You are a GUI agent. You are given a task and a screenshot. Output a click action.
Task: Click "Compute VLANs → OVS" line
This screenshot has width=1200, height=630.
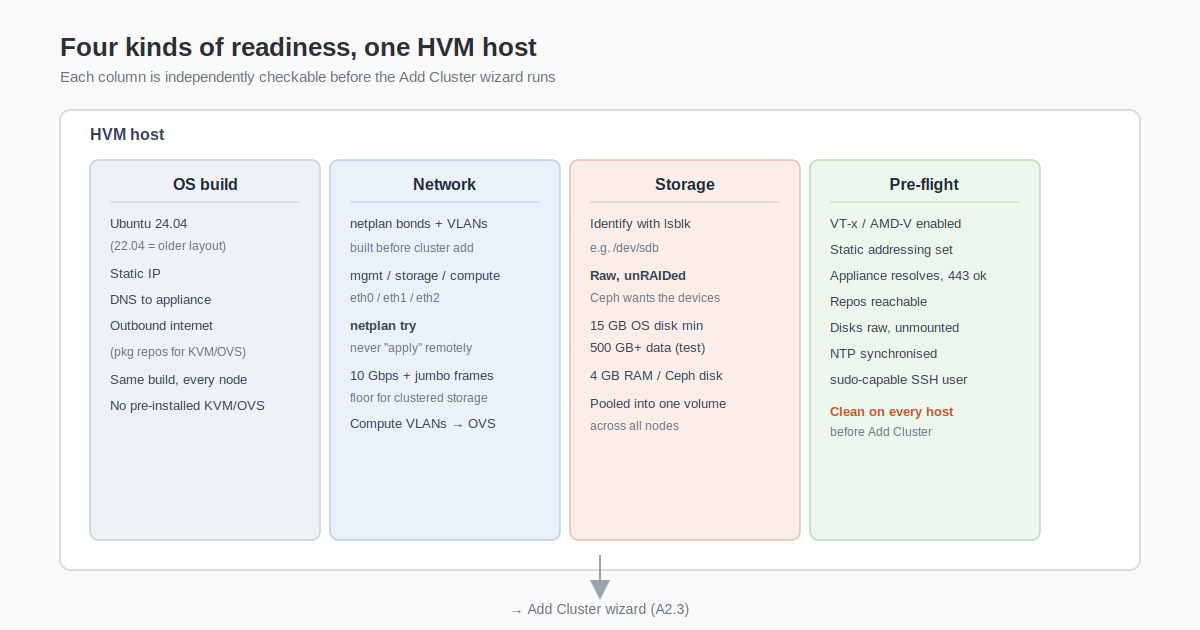[x=422, y=424]
